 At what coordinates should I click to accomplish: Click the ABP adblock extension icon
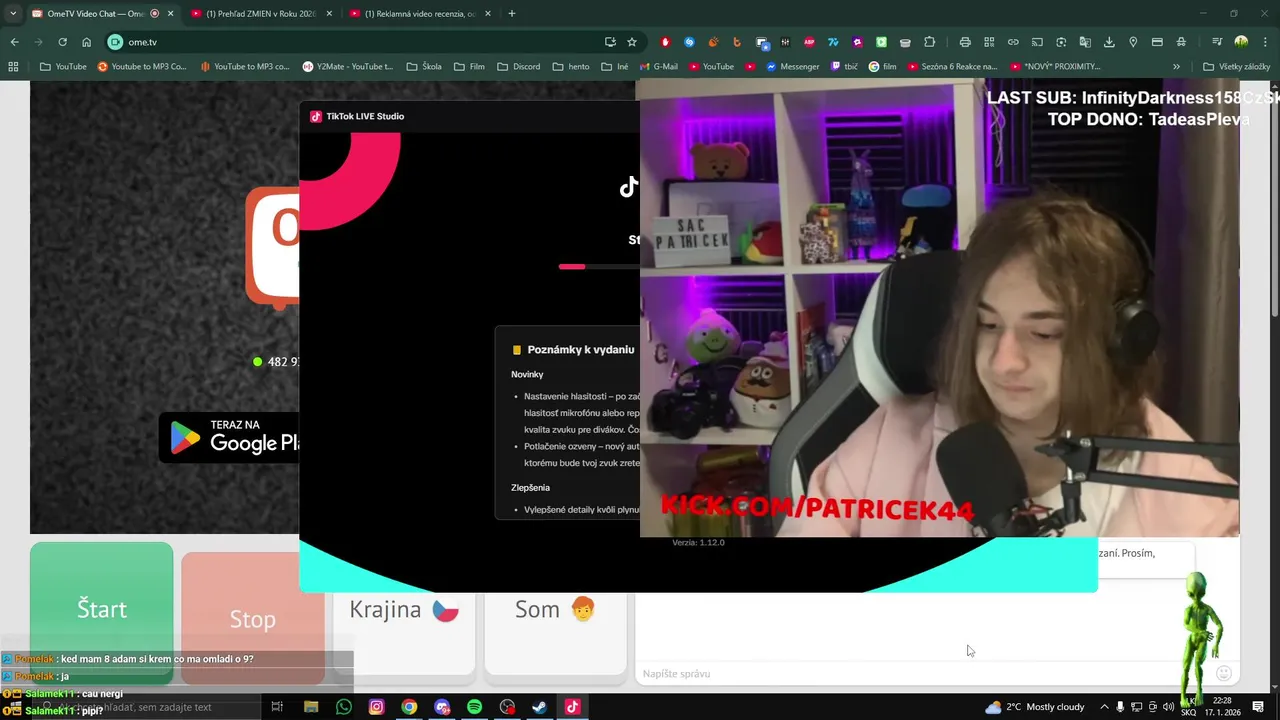click(x=809, y=42)
